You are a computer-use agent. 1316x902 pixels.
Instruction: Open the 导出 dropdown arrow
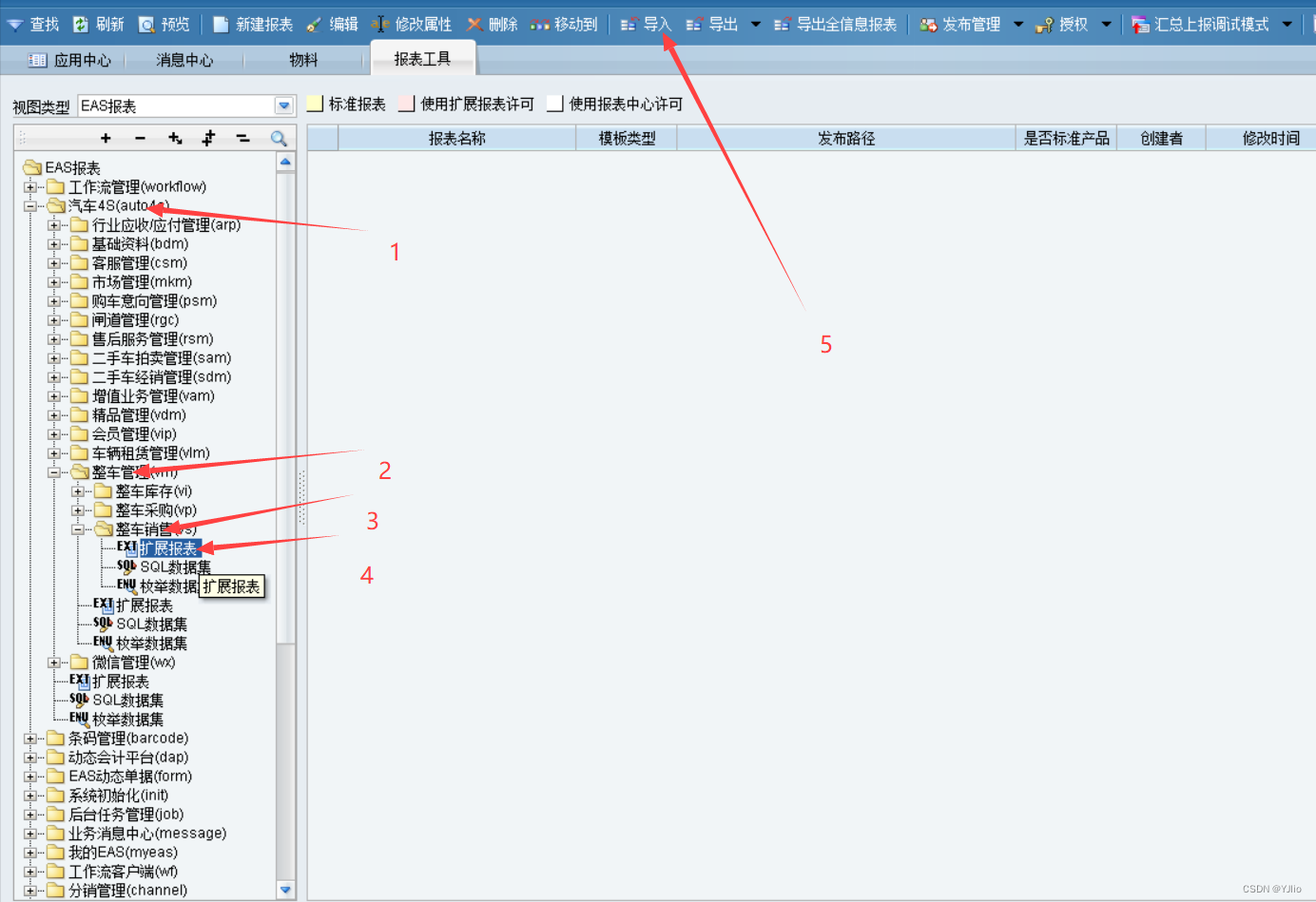click(756, 25)
